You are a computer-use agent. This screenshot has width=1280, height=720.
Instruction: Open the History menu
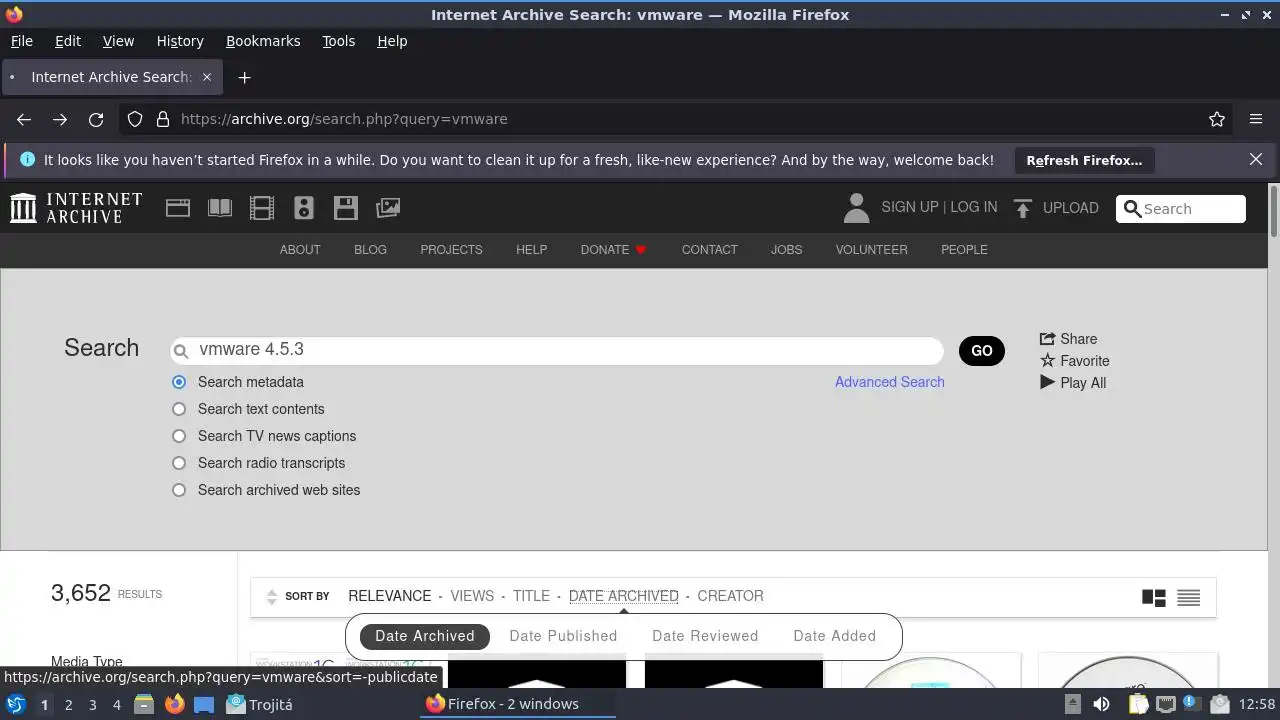pyautogui.click(x=180, y=41)
